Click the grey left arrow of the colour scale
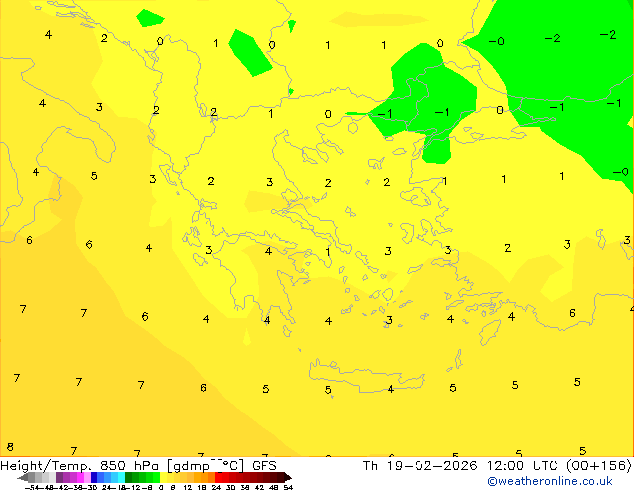Screen dimensions: 634x490 (23, 478)
